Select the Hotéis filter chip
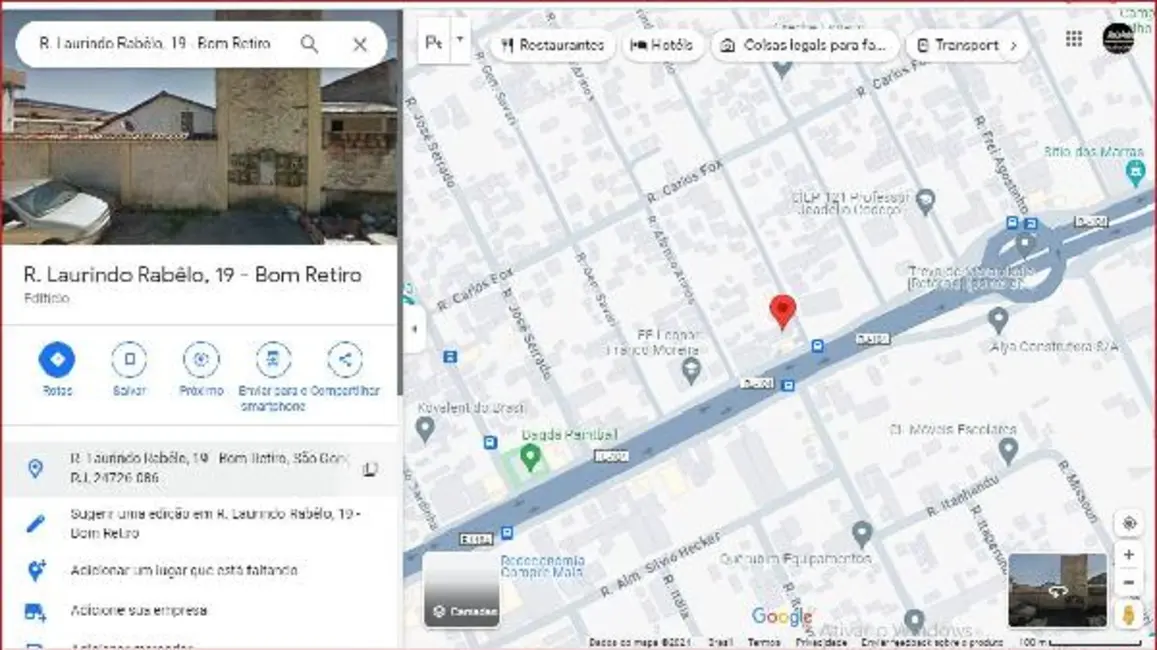Viewport: 1157px width, 650px height. [x=662, y=45]
